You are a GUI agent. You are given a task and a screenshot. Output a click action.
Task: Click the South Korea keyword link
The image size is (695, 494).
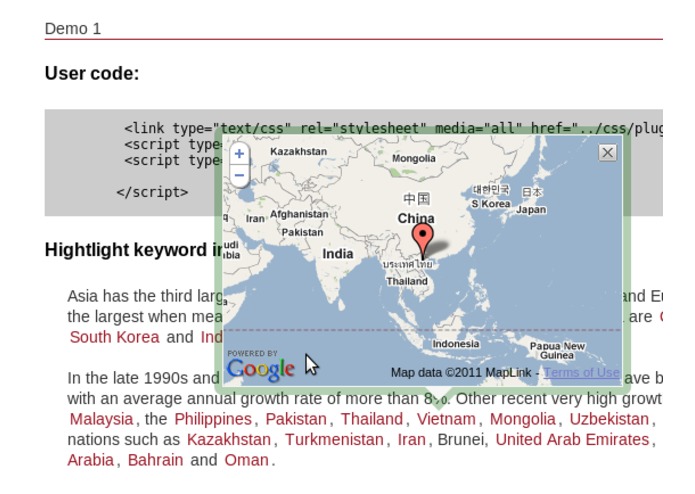click(x=114, y=337)
